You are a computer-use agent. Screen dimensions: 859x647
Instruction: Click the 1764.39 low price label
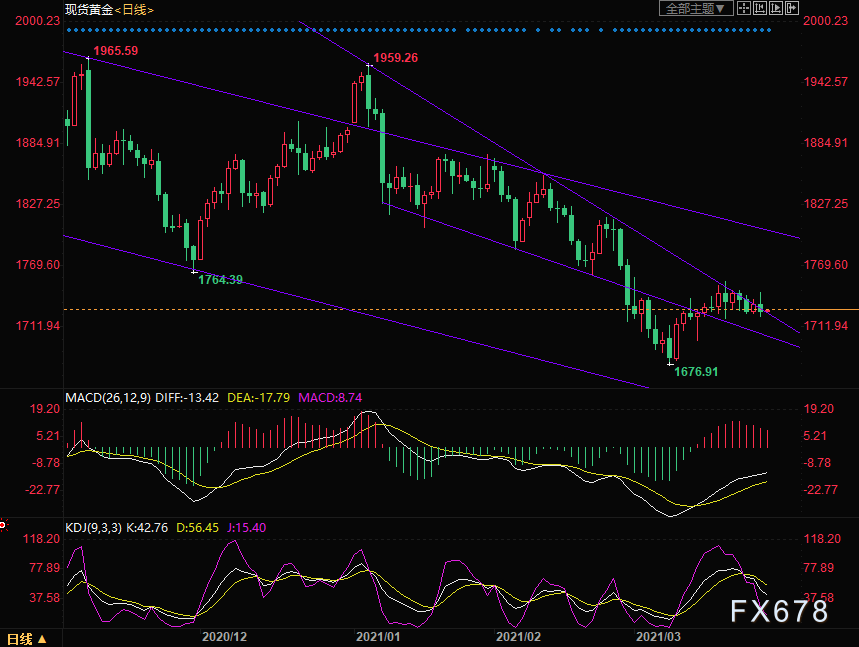(x=220, y=280)
